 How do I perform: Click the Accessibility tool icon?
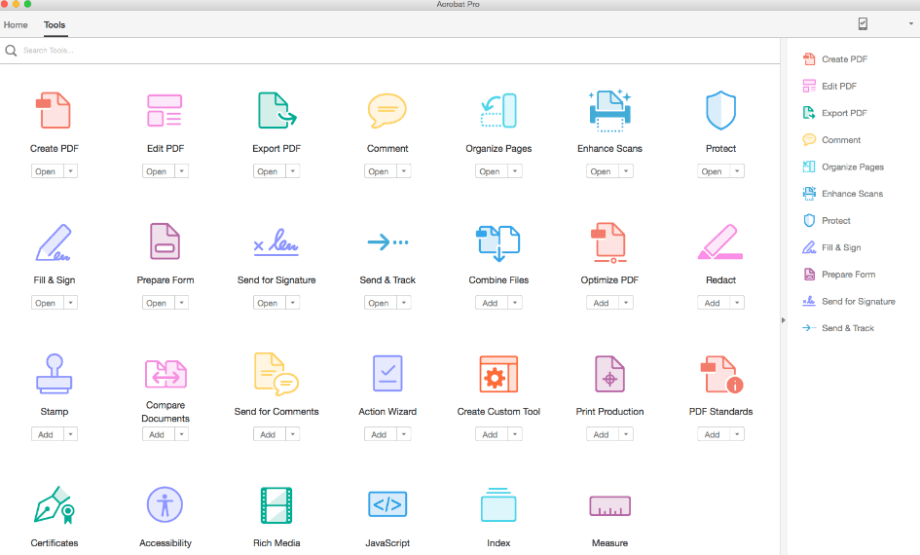[165, 505]
